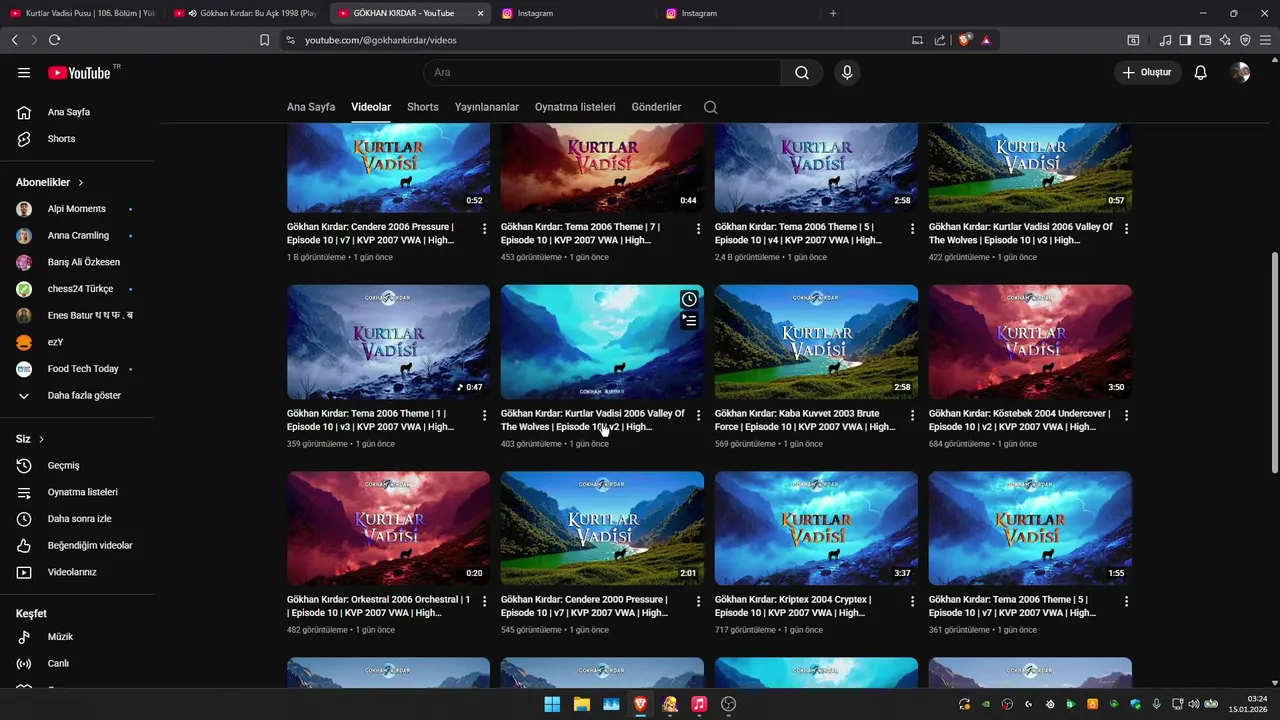Open Alpi Moments subscription
The height and width of the screenshot is (720, 1280).
pyautogui.click(x=77, y=209)
